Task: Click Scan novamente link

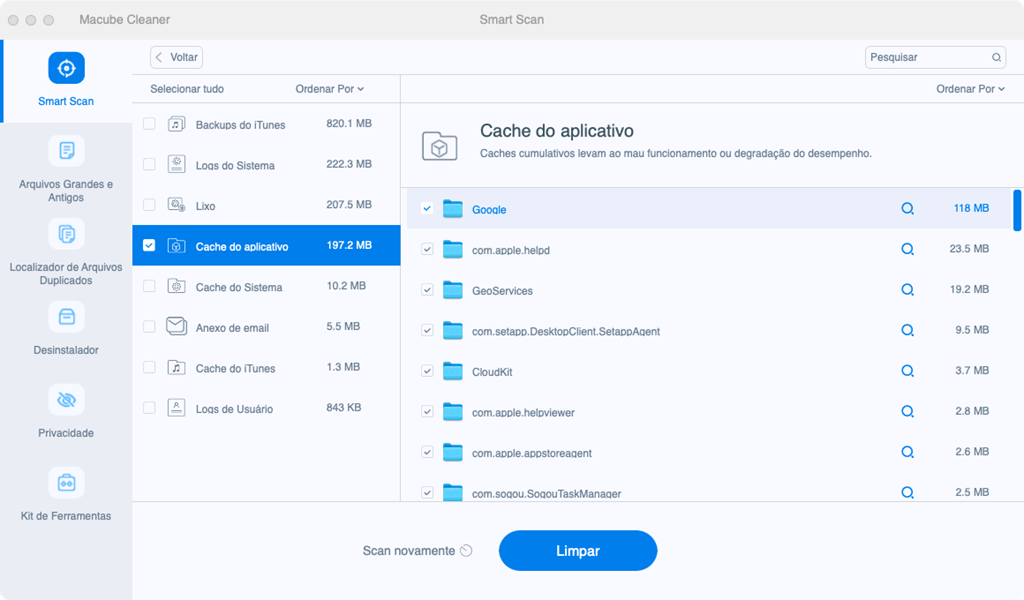Action: (417, 550)
